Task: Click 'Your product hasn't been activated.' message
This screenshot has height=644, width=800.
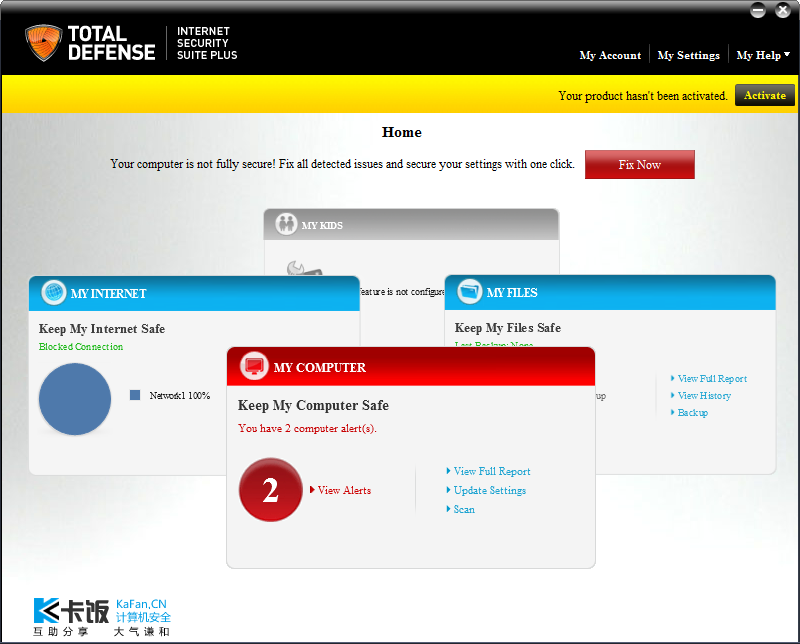Action: click(x=643, y=95)
